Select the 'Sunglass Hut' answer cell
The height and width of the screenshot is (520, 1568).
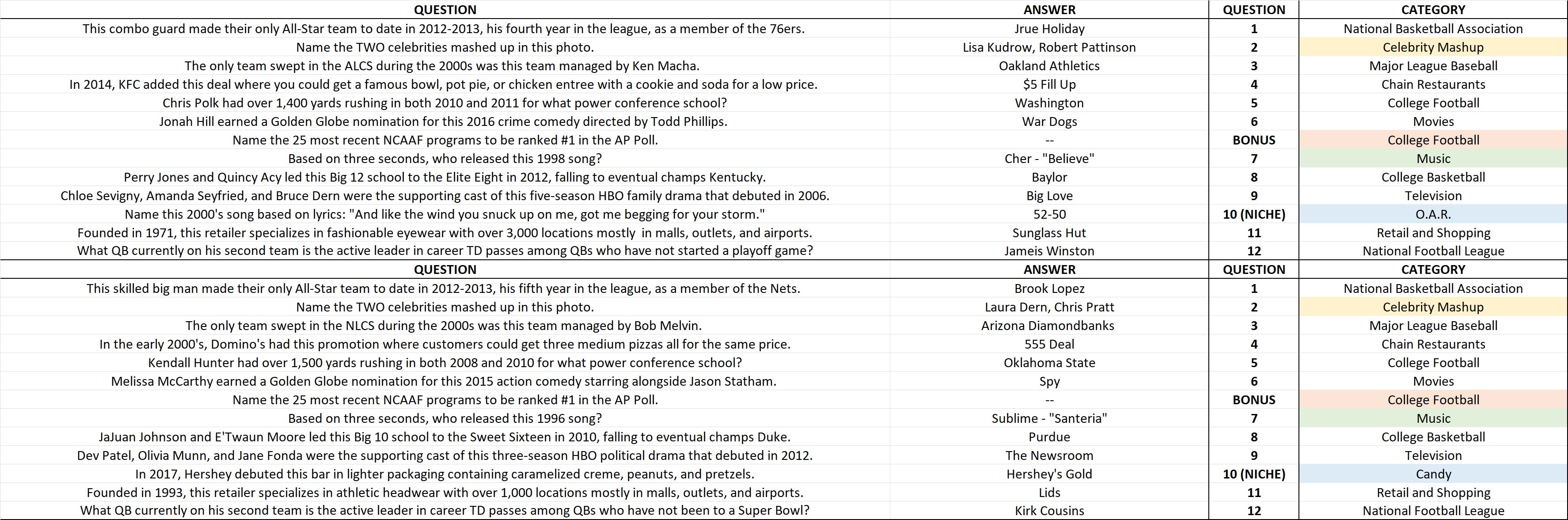1049,232
